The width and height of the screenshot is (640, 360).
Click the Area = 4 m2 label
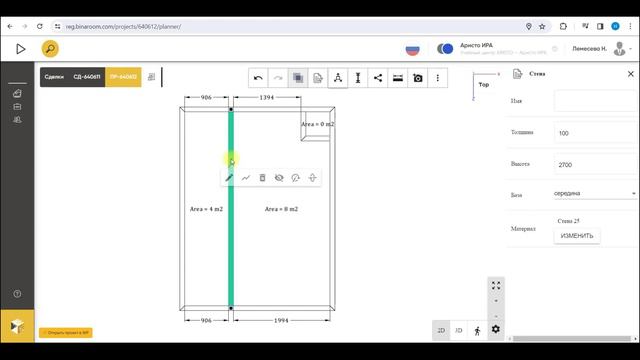(206, 209)
